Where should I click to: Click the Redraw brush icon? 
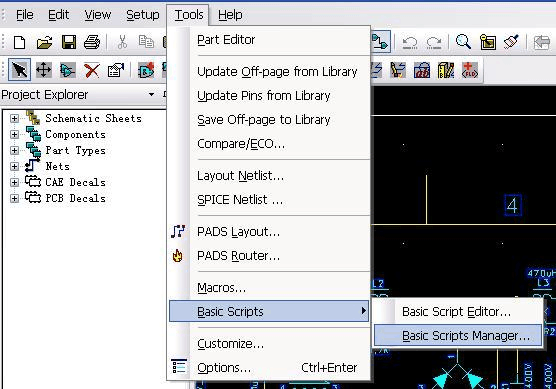[511, 41]
